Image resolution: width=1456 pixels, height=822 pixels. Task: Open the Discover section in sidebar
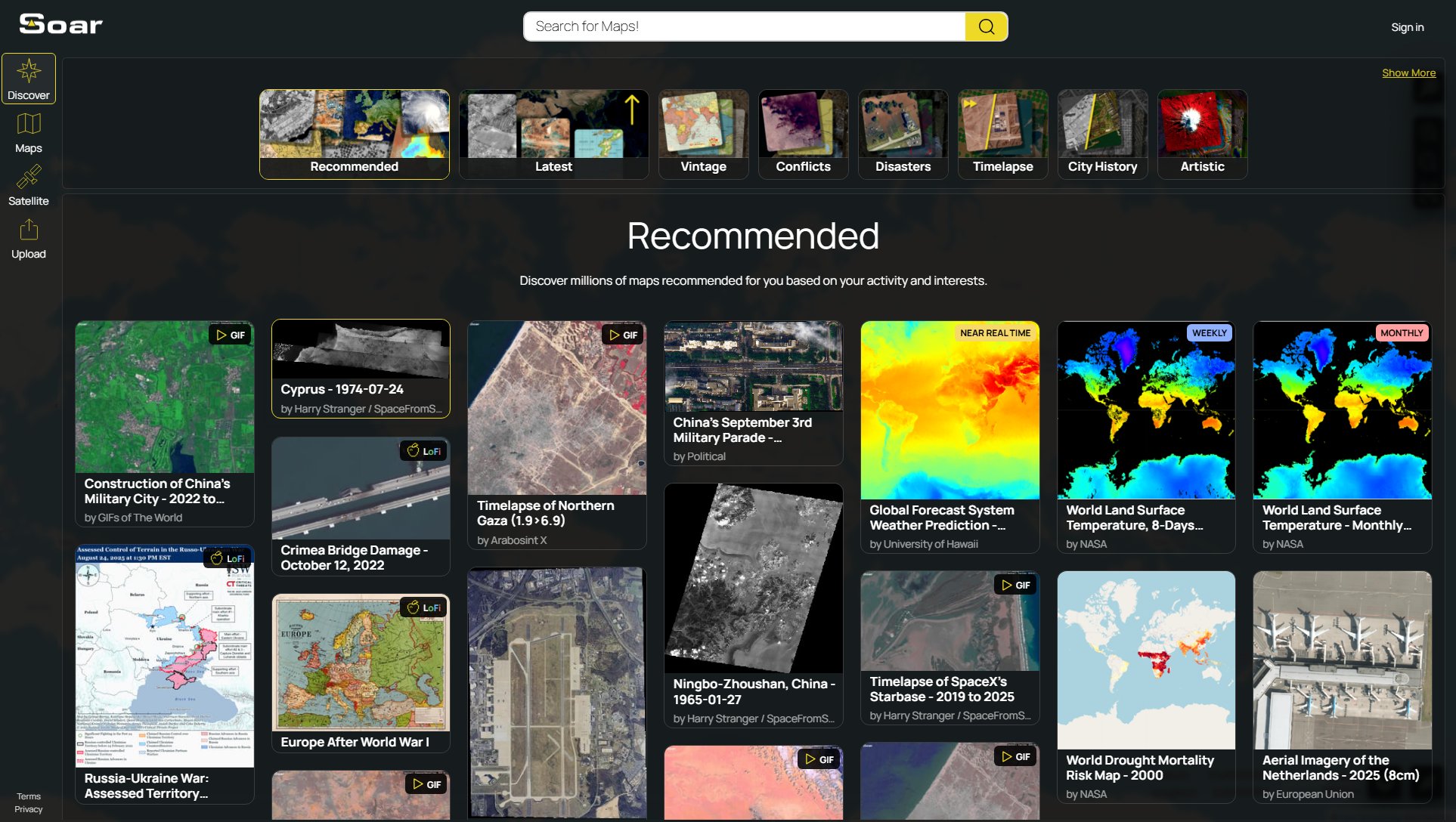tap(29, 79)
